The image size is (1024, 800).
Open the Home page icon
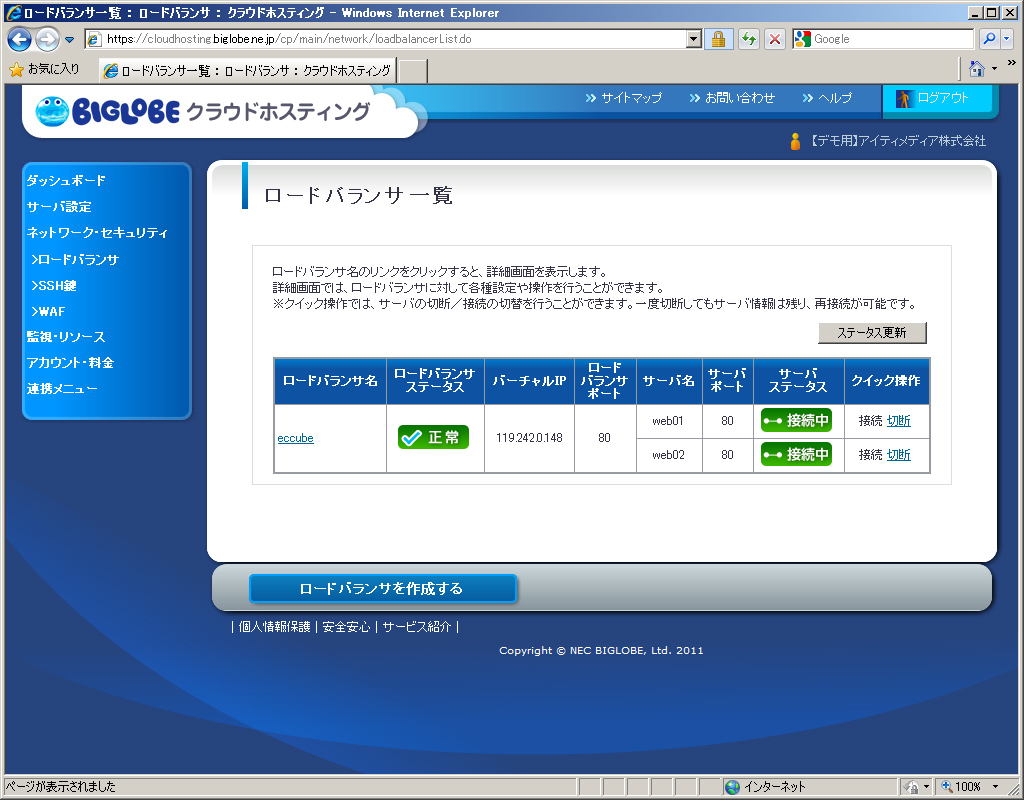coord(977,69)
